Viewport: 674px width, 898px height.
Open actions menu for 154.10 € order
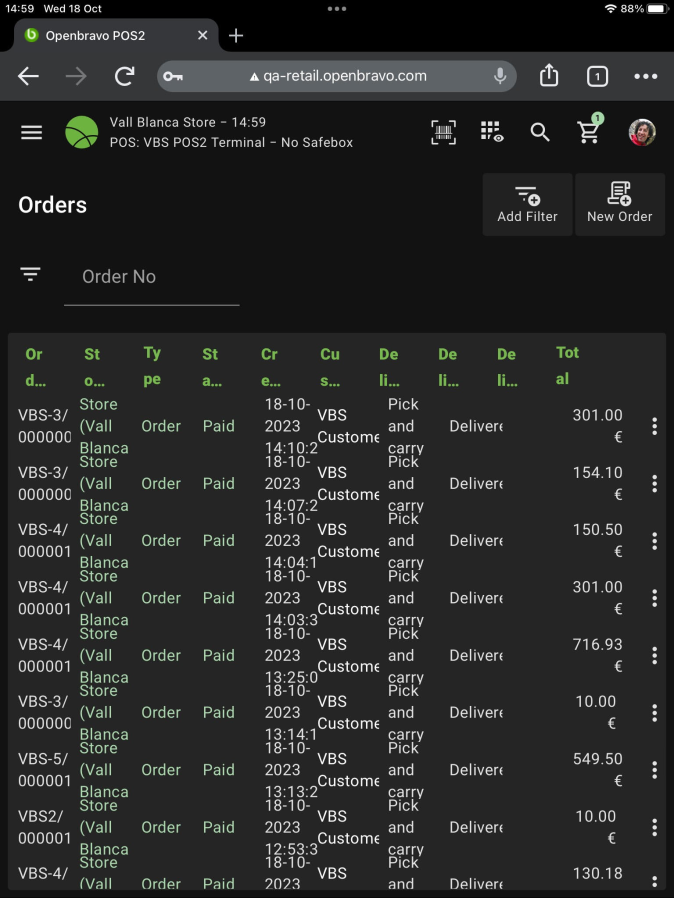tap(654, 484)
